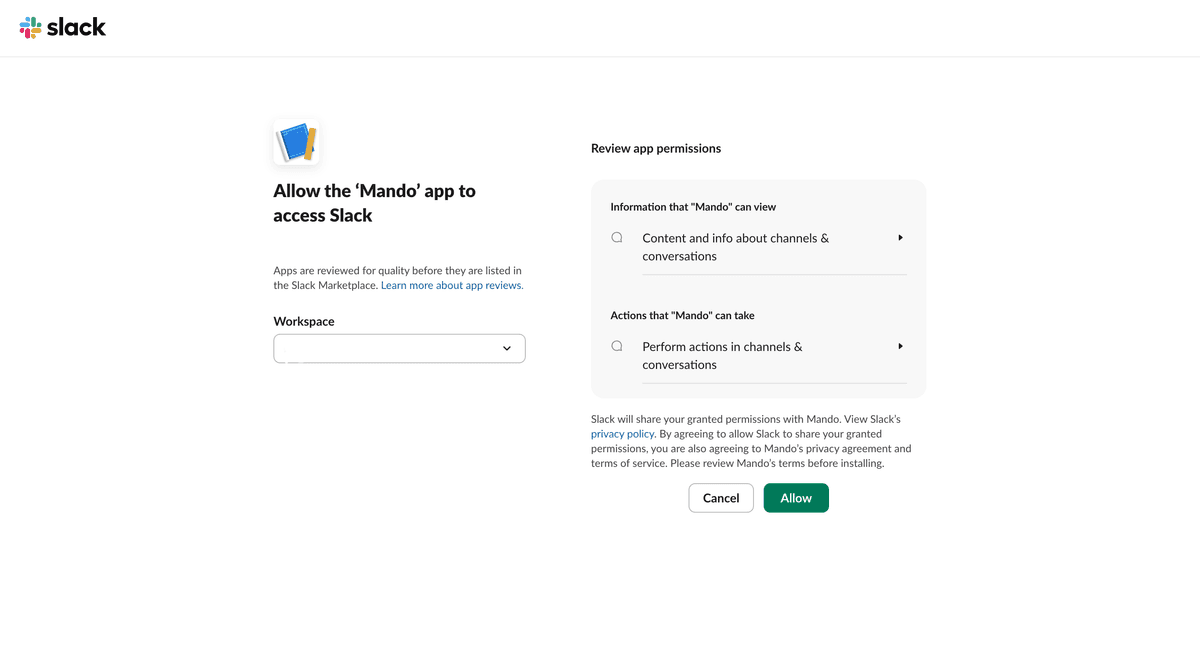The width and height of the screenshot is (1200, 653).
Task: Click the 'Review app permissions' heading
Action: coord(656,148)
